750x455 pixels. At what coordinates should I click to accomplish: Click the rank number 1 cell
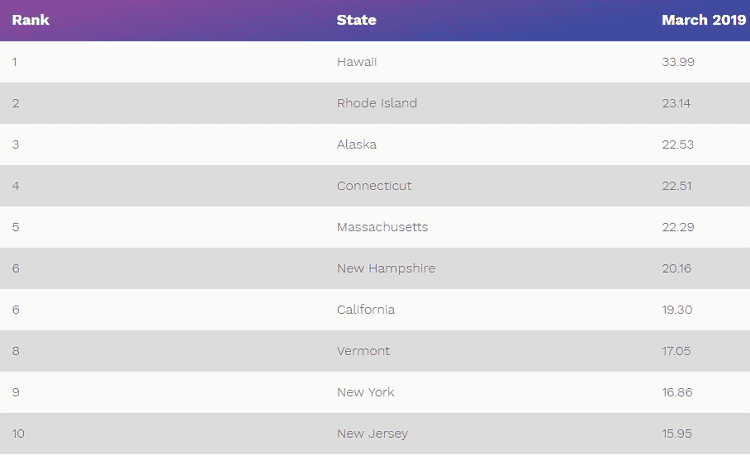pyautogui.click(x=15, y=62)
